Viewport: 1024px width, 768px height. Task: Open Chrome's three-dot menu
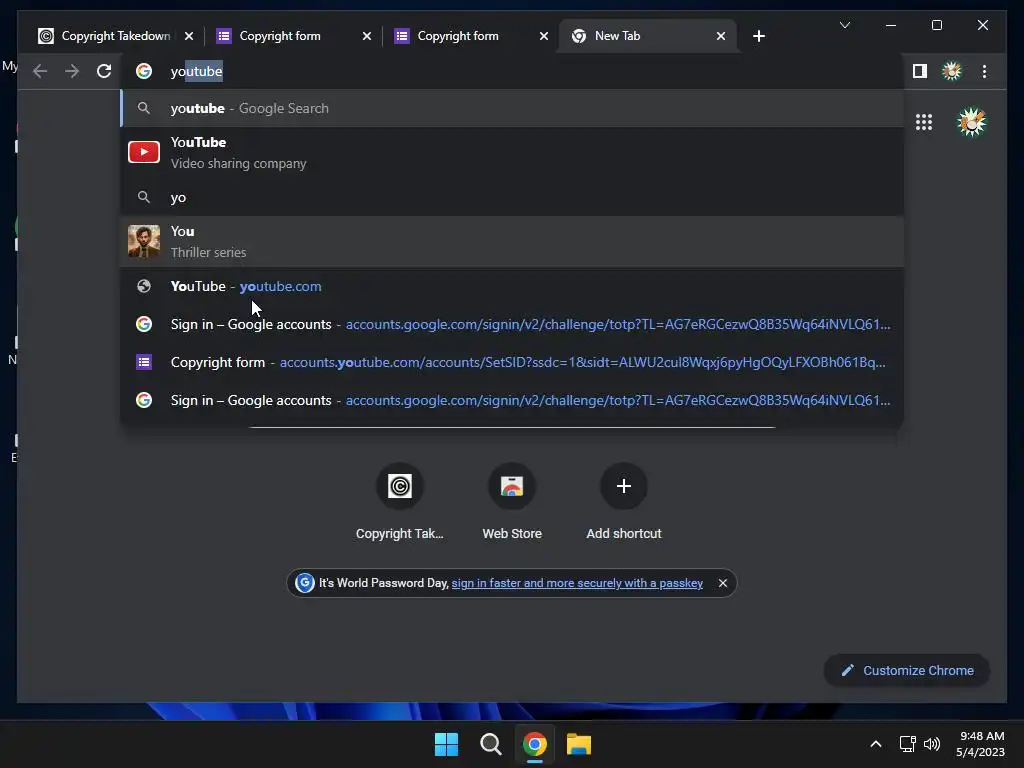tap(984, 71)
